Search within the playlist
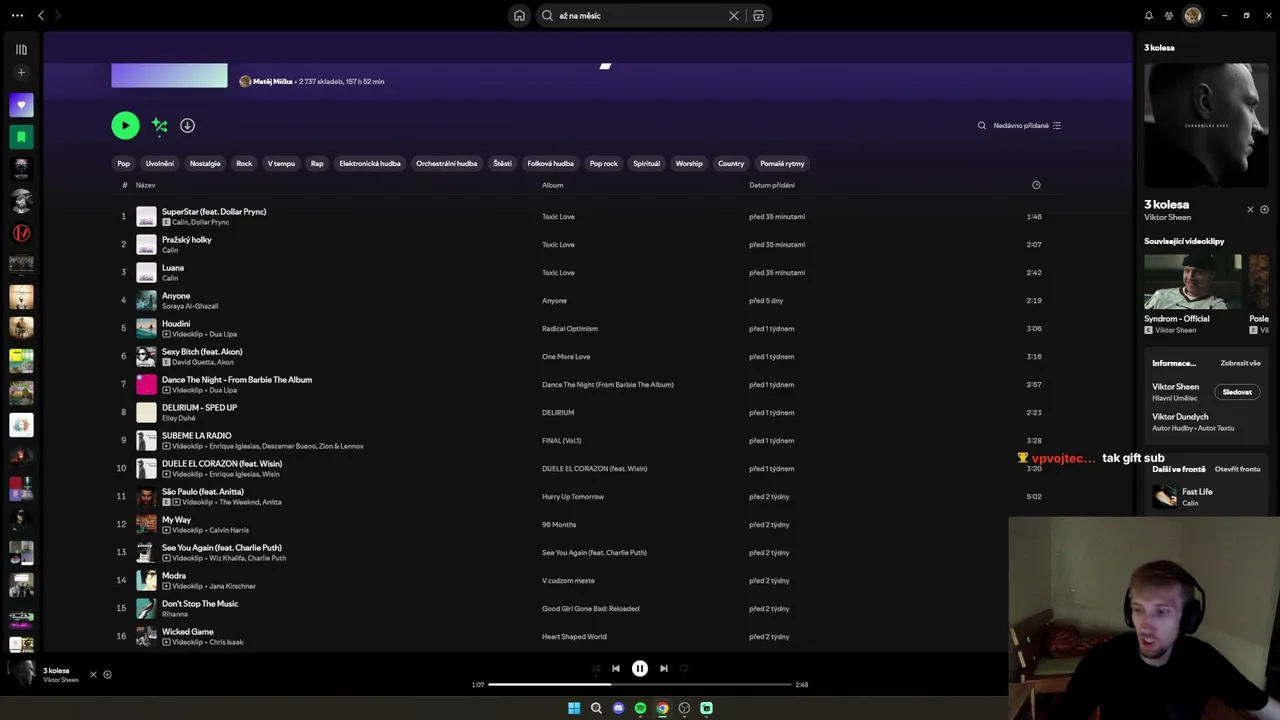This screenshot has height=720, width=1280. (981, 126)
